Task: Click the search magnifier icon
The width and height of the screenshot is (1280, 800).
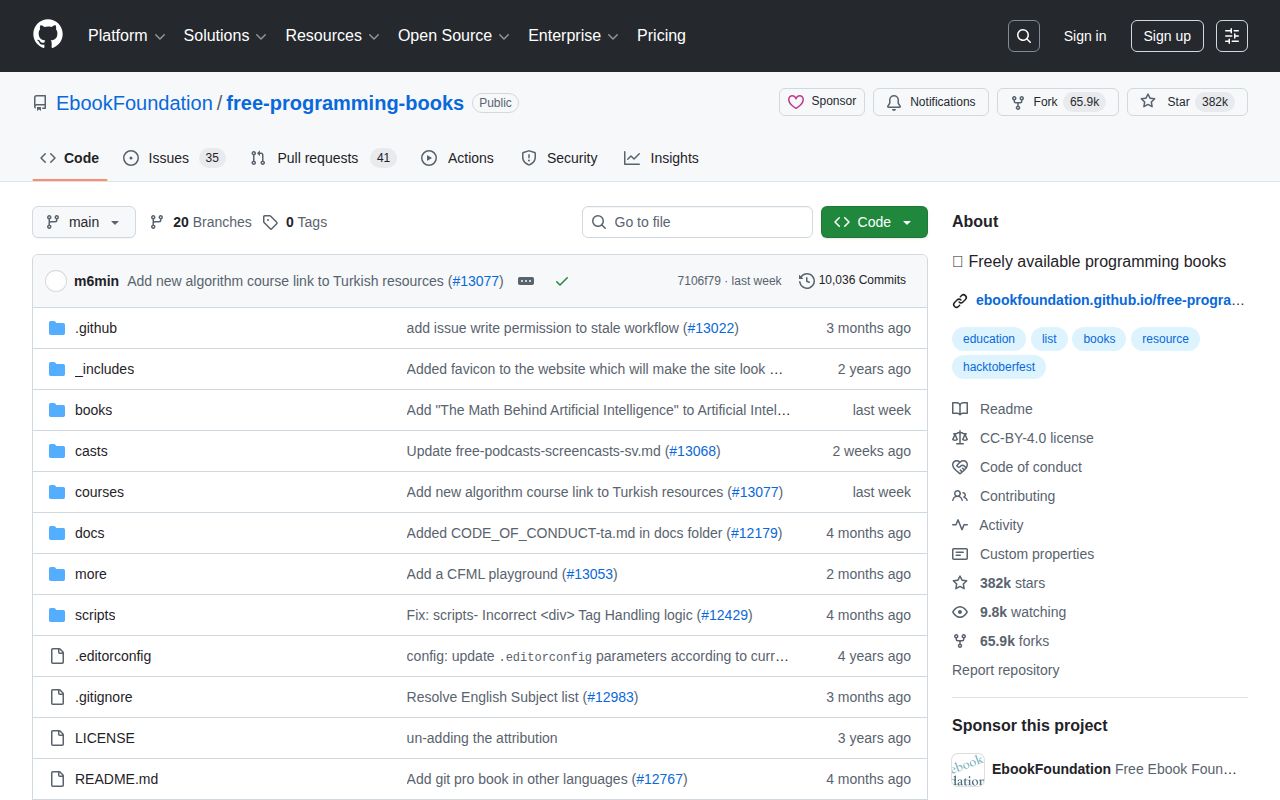Action: 1023,36
